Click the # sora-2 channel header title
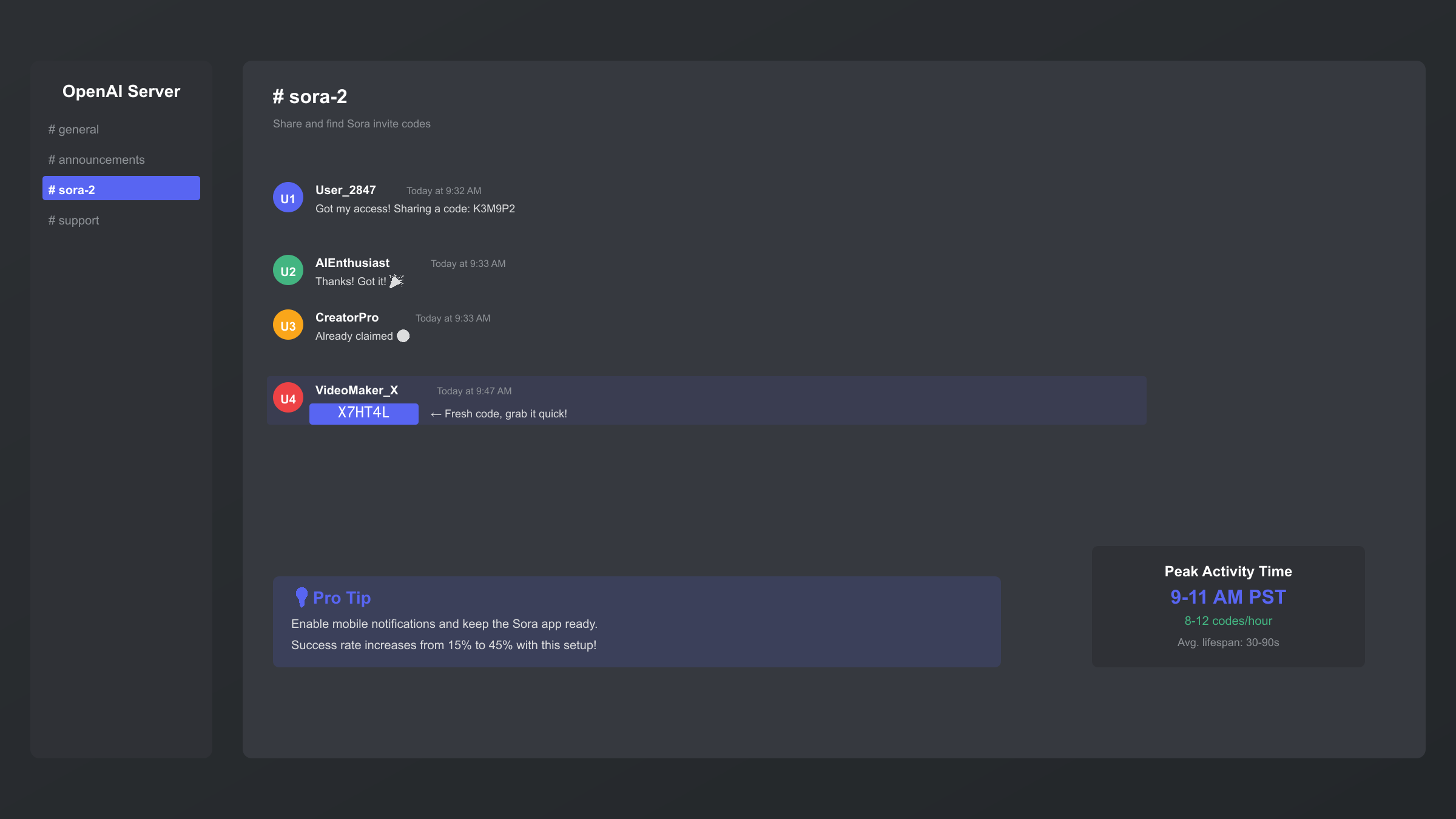Viewport: 1456px width, 819px height. click(310, 96)
